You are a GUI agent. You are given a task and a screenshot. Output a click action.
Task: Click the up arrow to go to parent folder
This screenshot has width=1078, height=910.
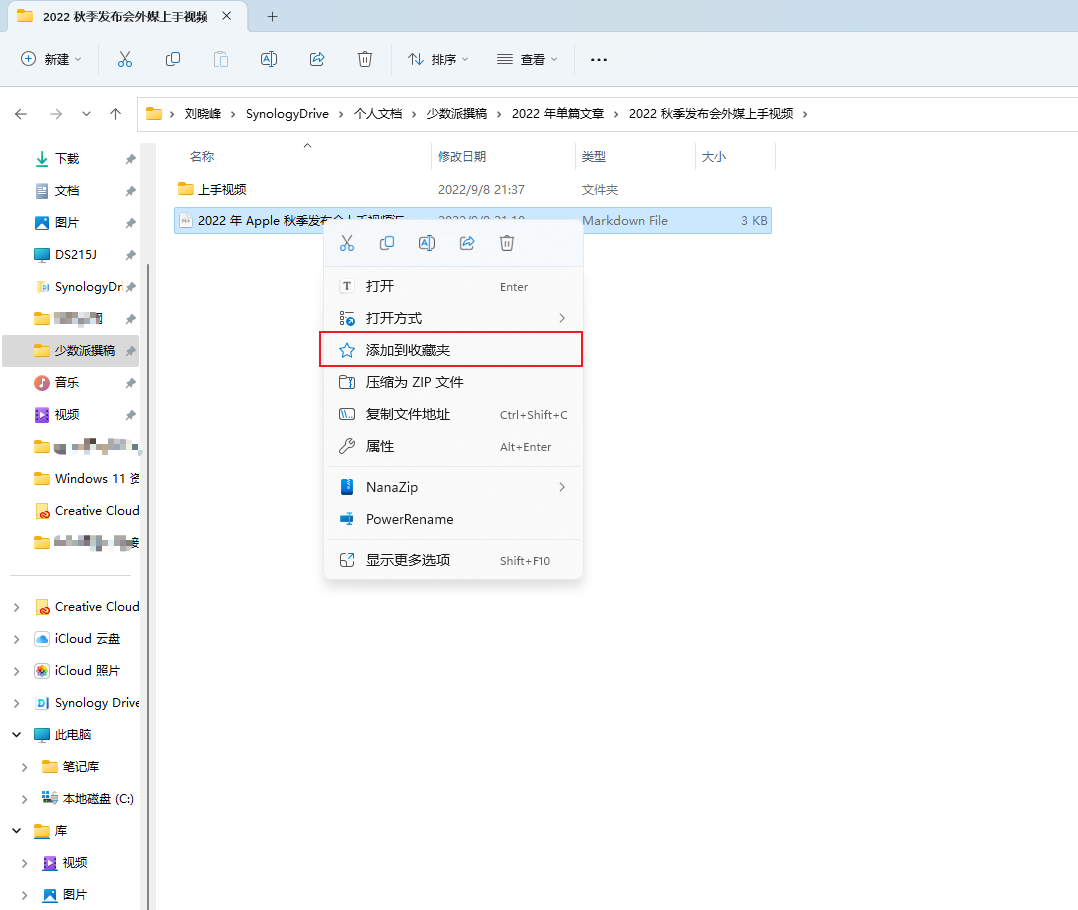point(115,114)
